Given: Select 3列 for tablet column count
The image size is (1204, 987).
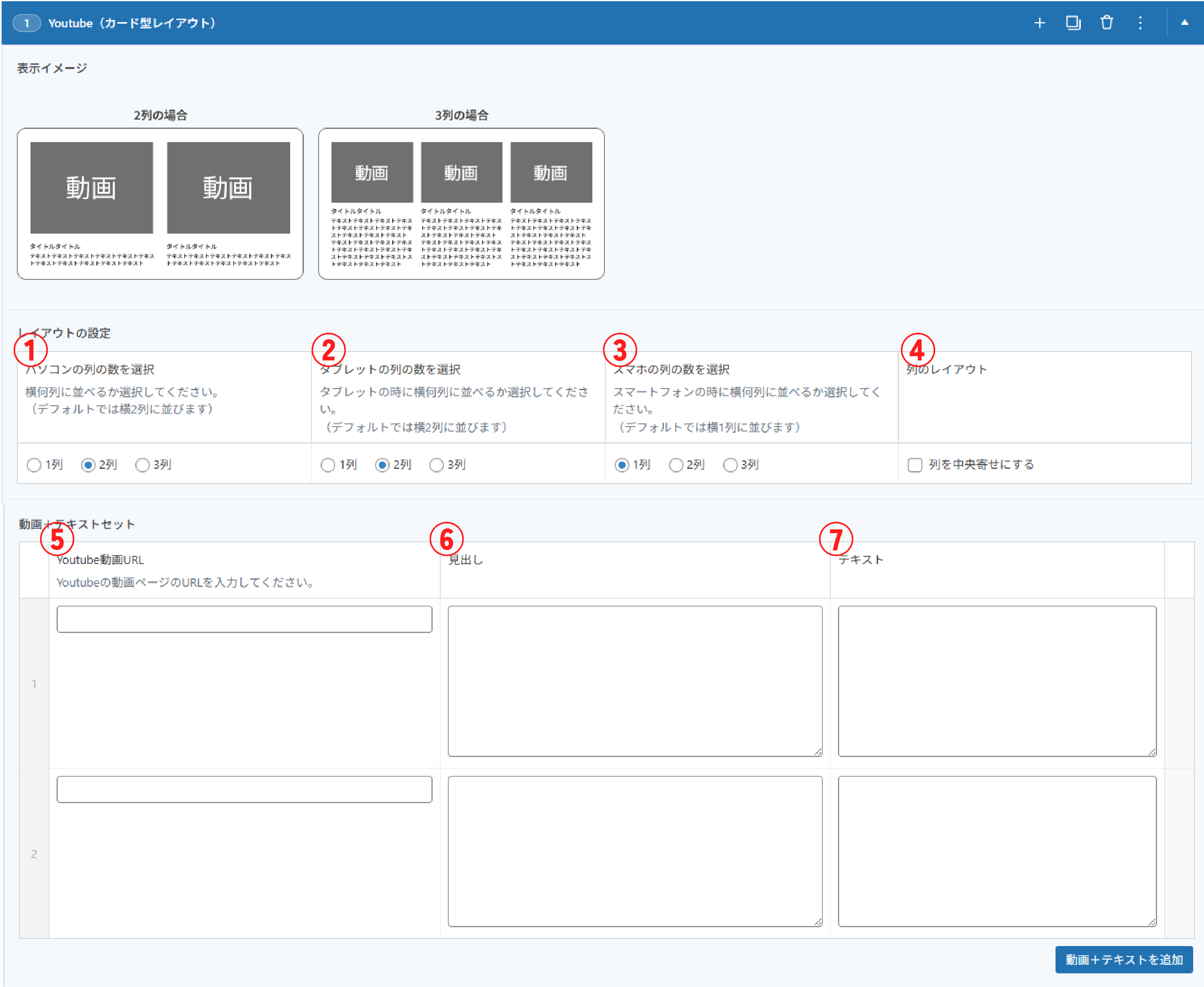Looking at the screenshot, I should (x=437, y=465).
